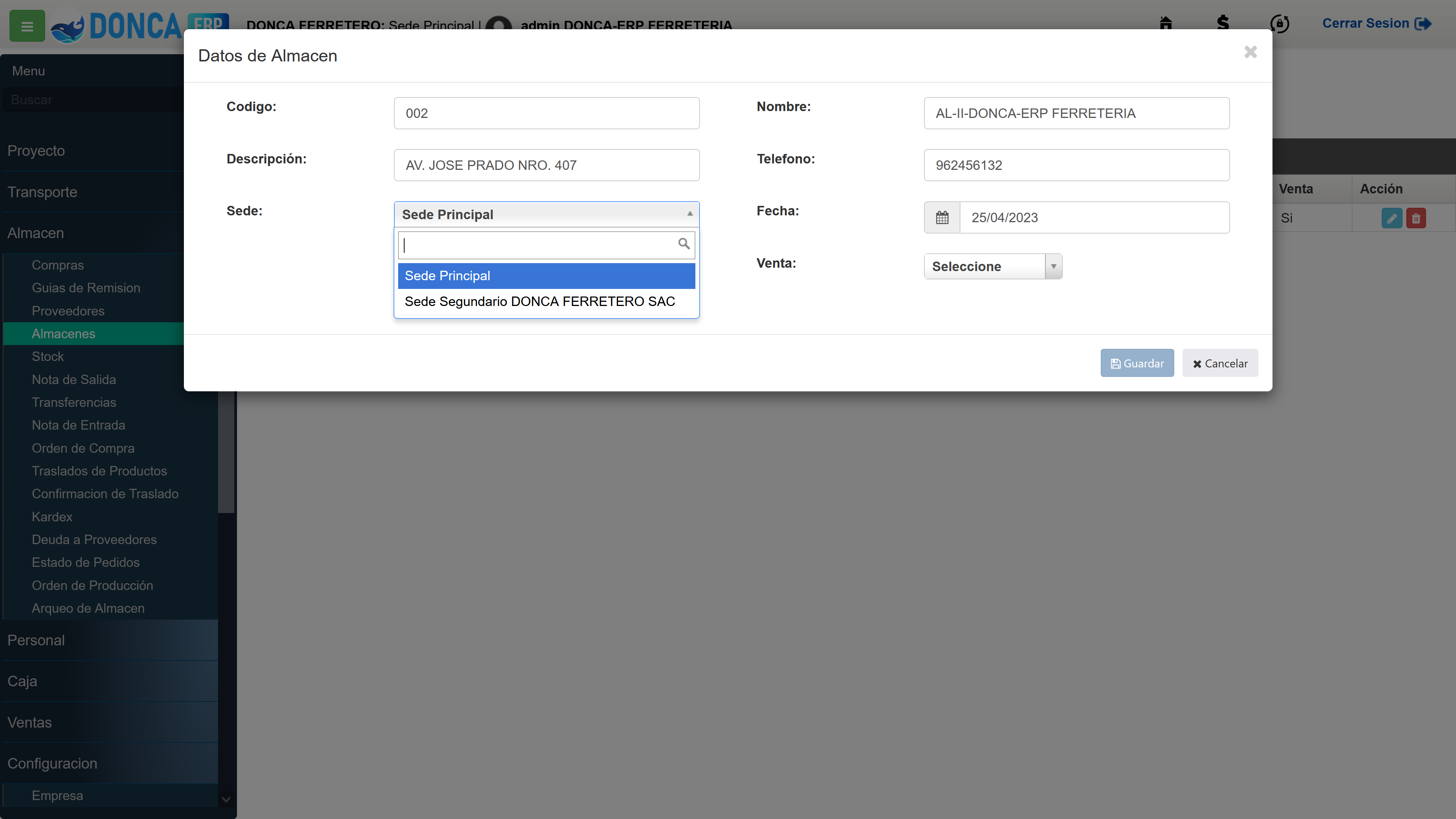
Task: Click the Si value in Venta column
Action: pyautogui.click(x=1287, y=218)
